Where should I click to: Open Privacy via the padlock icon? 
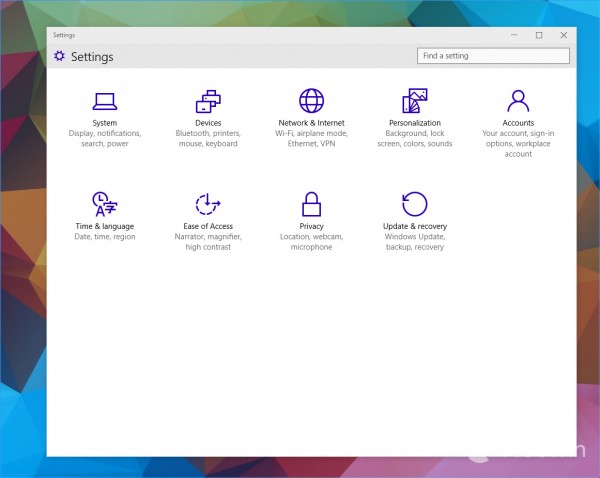311,204
